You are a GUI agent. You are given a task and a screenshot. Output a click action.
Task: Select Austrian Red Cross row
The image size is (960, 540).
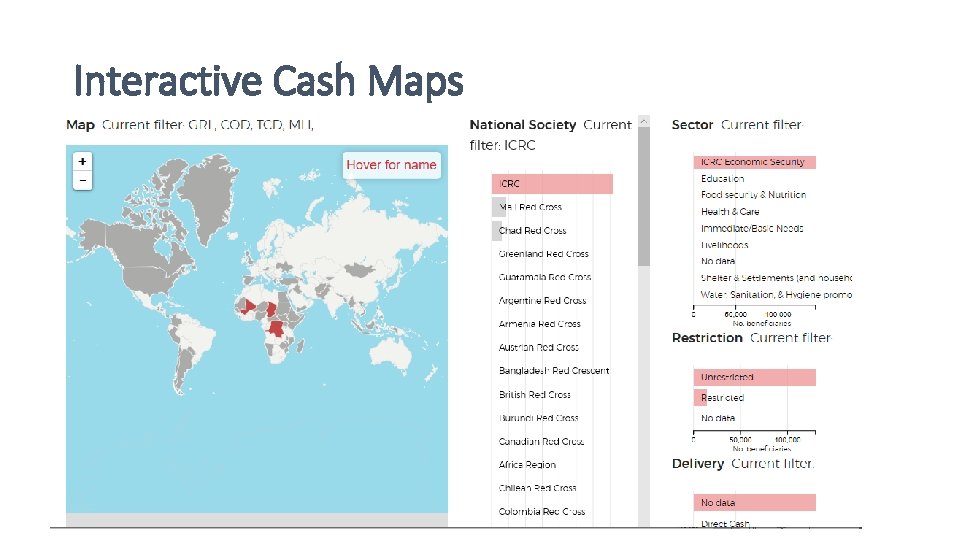[x=538, y=347]
